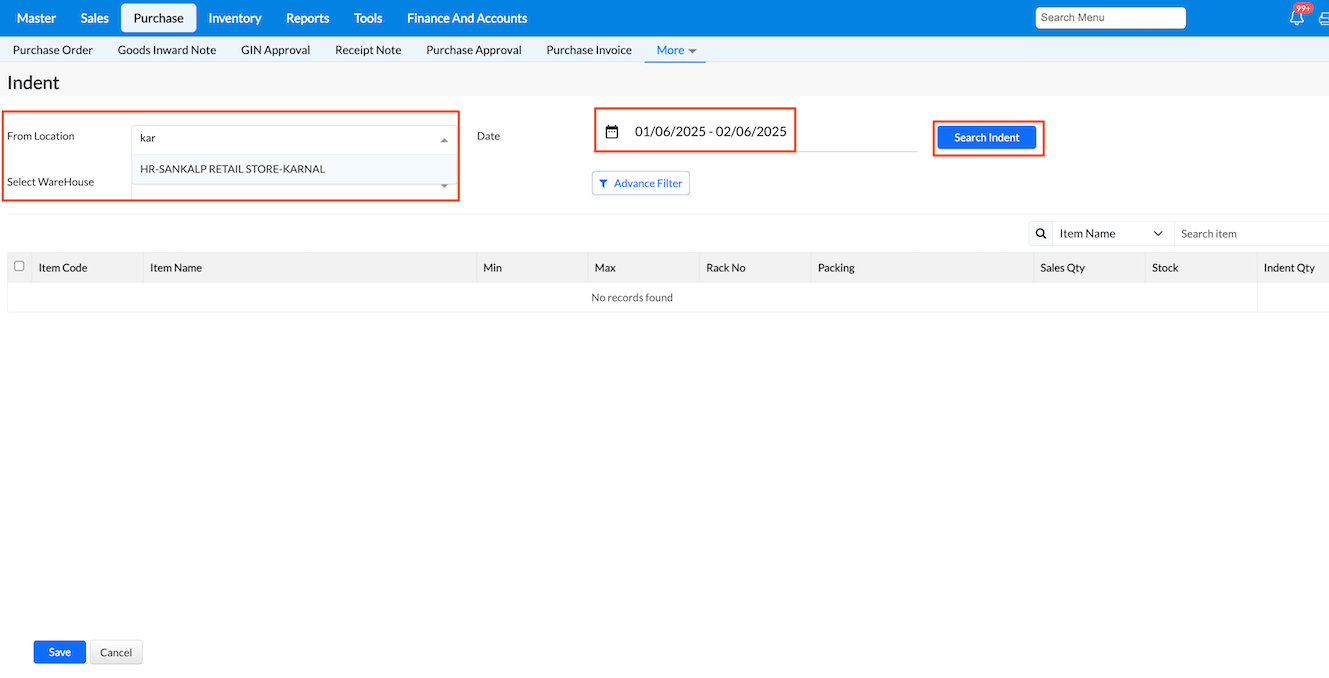Expand the From Location dropdown arrow
This screenshot has width=1329, height=678.
point(444,140)
